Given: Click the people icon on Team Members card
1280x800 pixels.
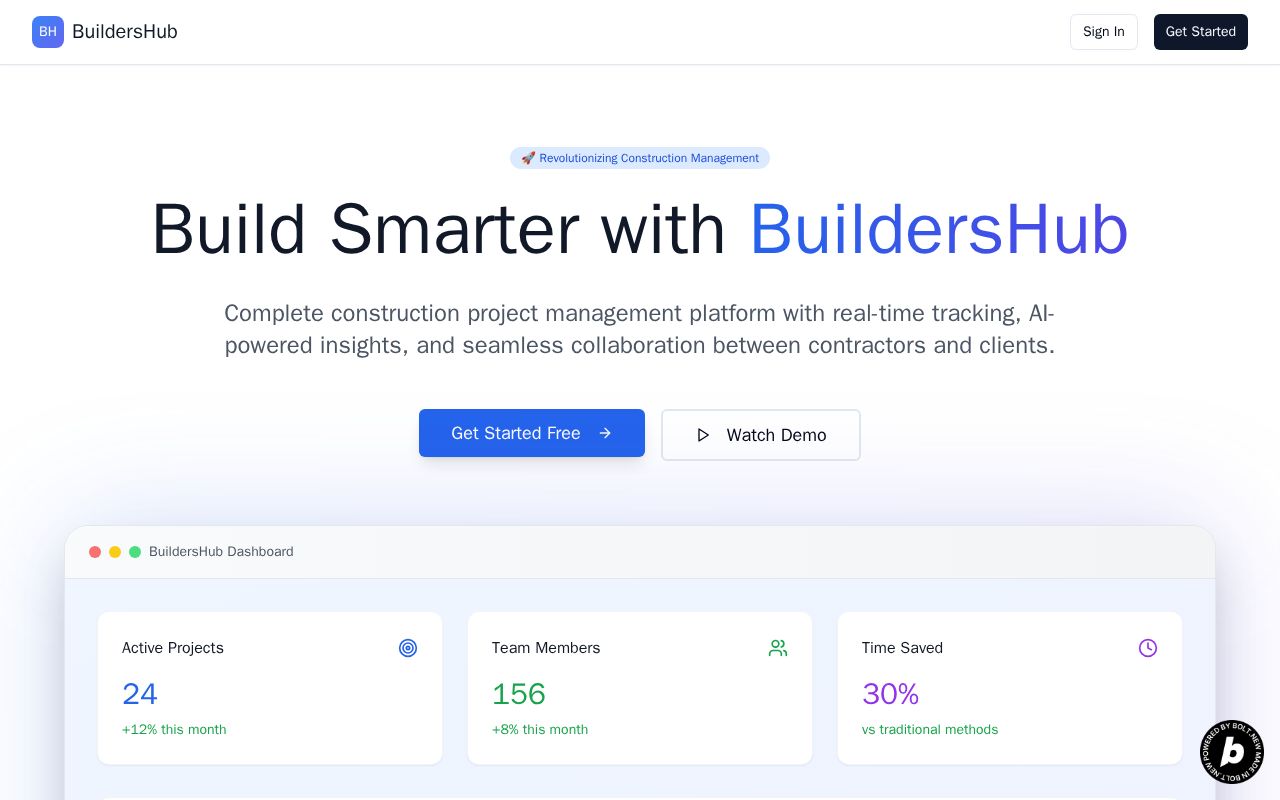Looking at the screenshot, I should point(778,648).
